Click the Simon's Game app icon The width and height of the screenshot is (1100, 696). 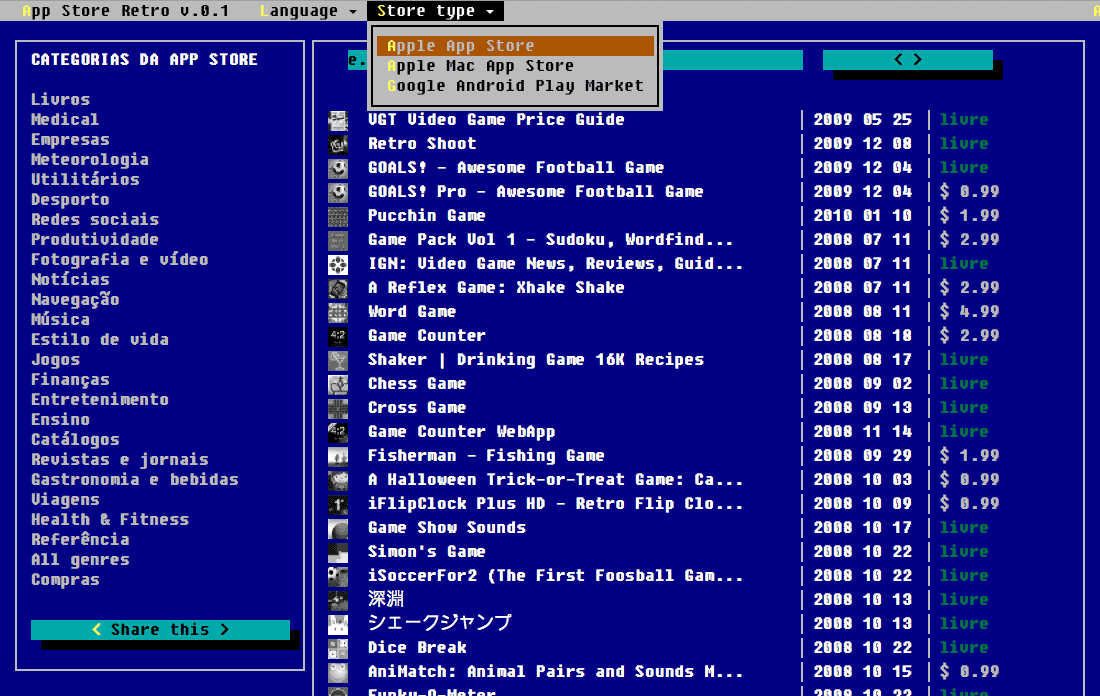(x=338, y=551)
